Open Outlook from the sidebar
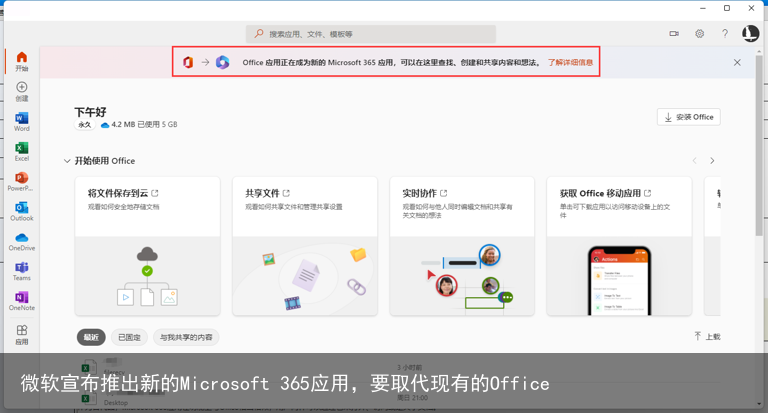Image resolution: width=768 pixels, height=413 pixels. pyautogui.click(x=22, y=211)
